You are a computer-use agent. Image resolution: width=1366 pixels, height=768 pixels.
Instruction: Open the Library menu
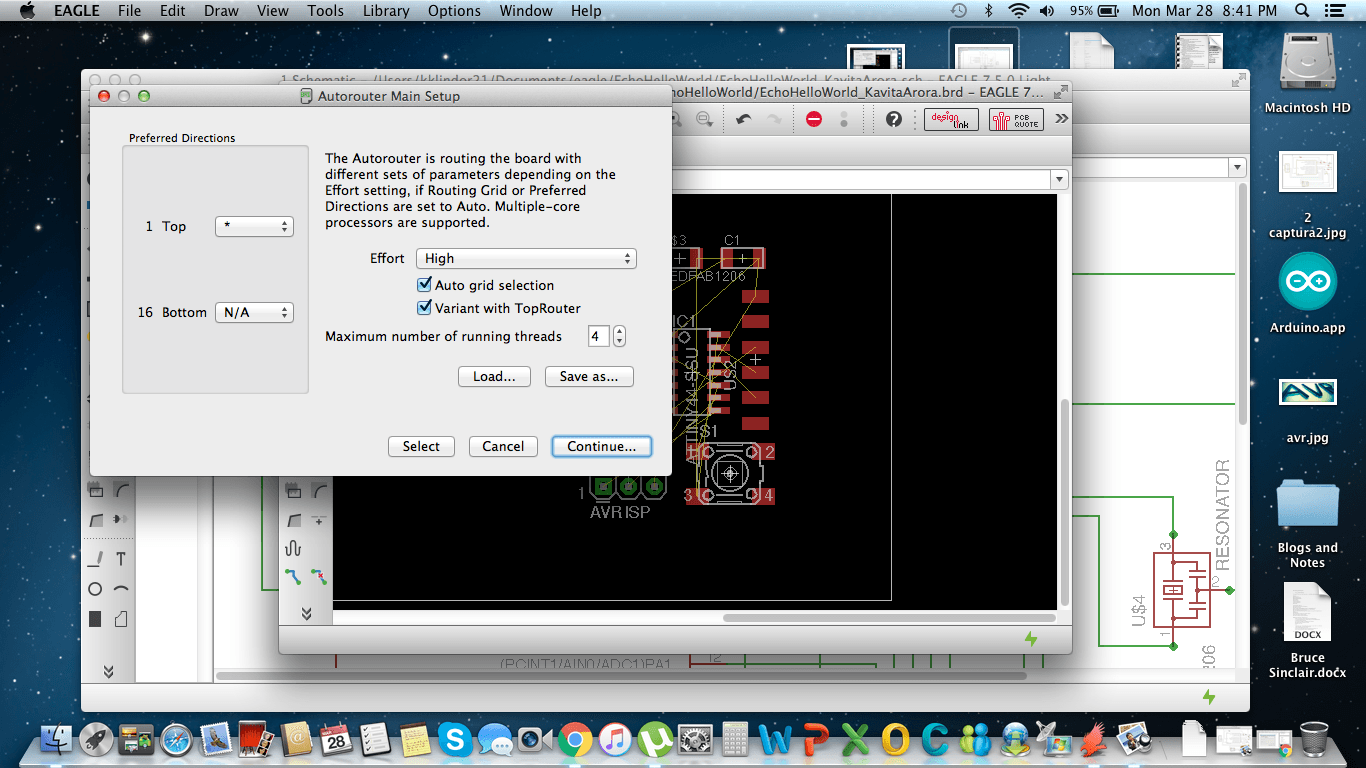click(386, 11)
